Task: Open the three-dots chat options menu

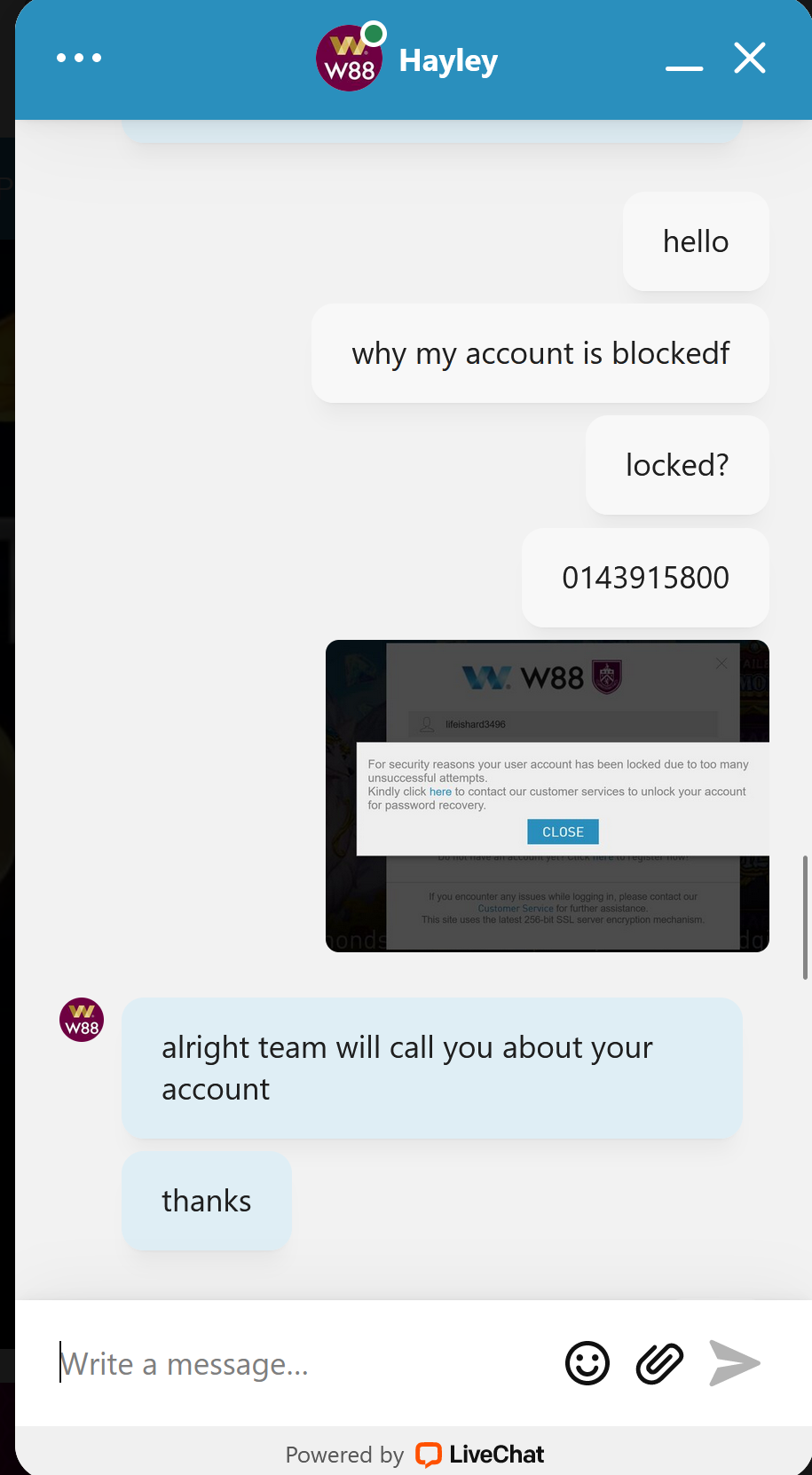Action: tap(79, 58)
